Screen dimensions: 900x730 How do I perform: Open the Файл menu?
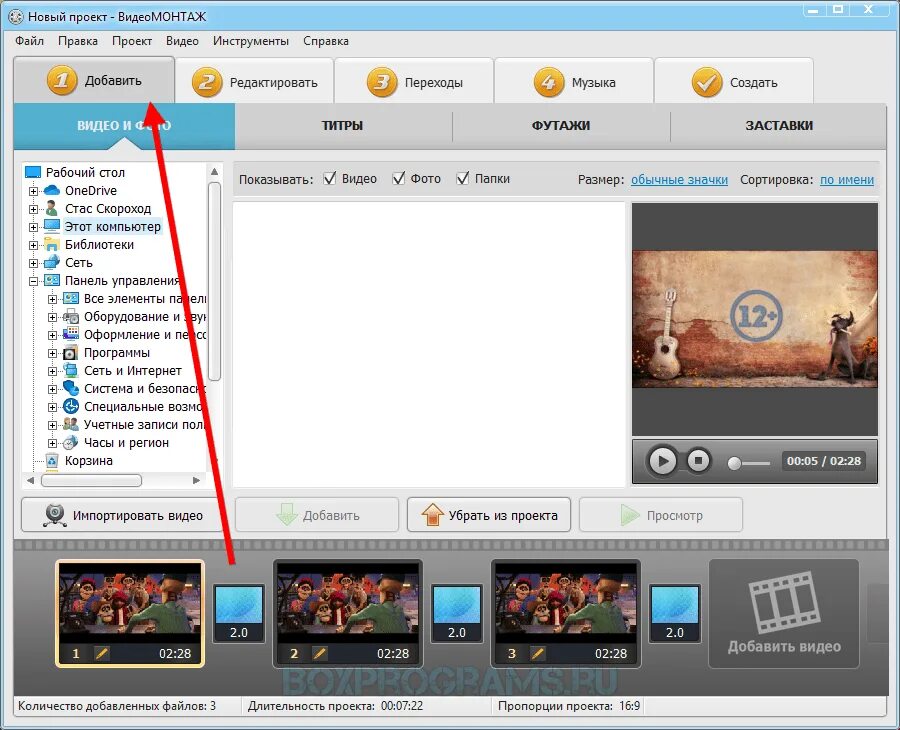coord(29,41)
